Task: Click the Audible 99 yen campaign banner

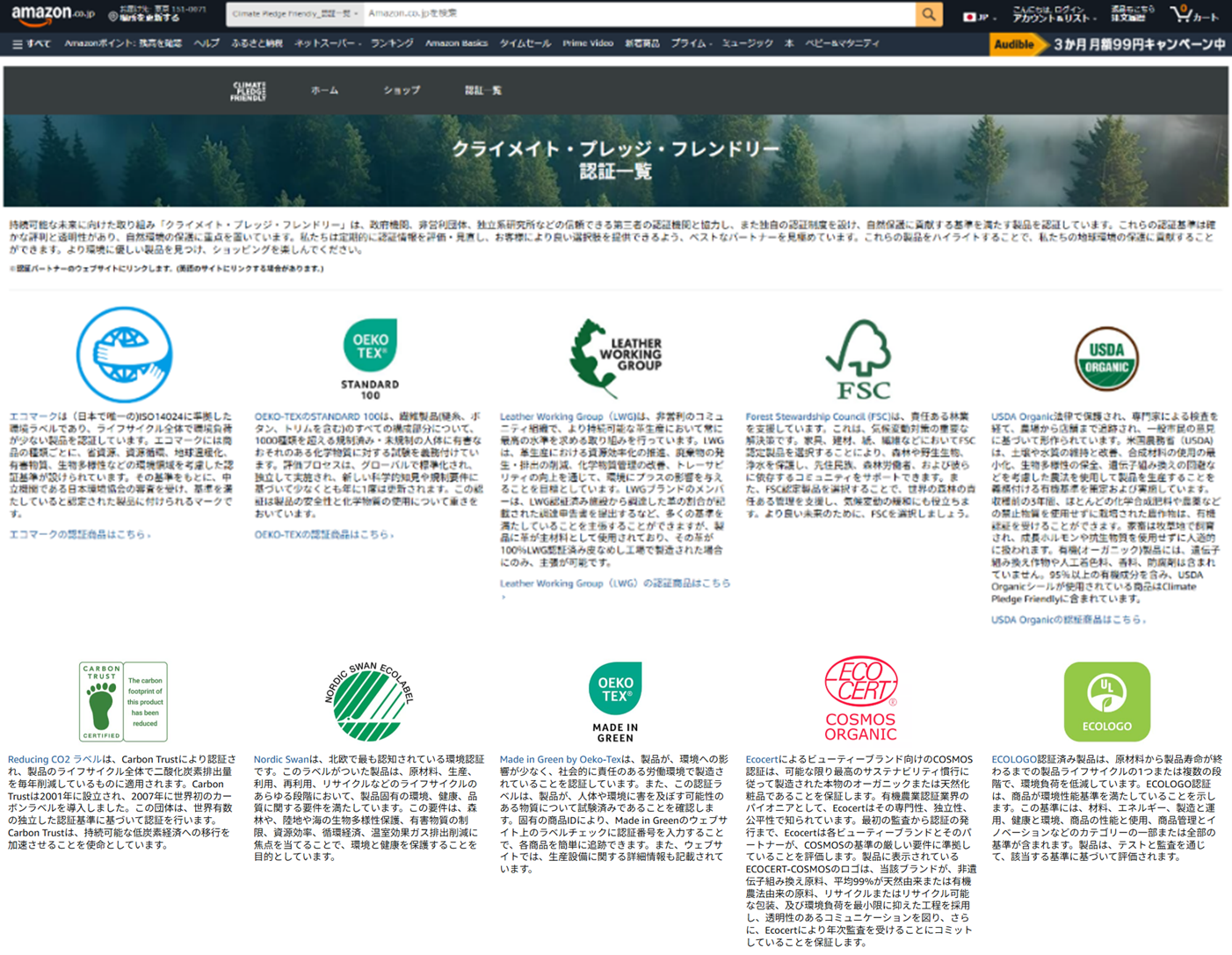Action: [1109, 44]
